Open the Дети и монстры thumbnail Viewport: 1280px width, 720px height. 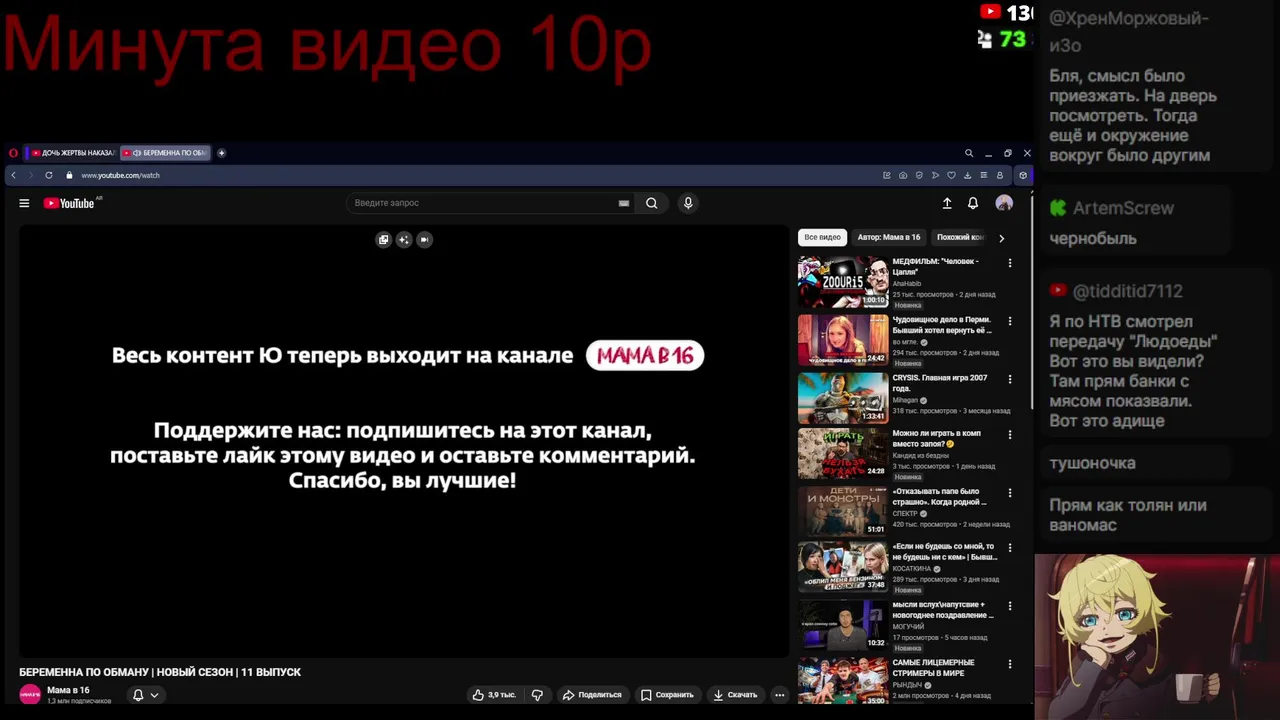842,511
